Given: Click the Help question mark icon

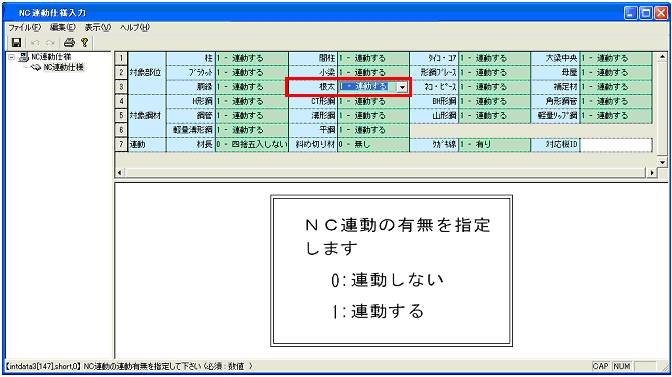Looking at the screenshot, I should point(84,42).
